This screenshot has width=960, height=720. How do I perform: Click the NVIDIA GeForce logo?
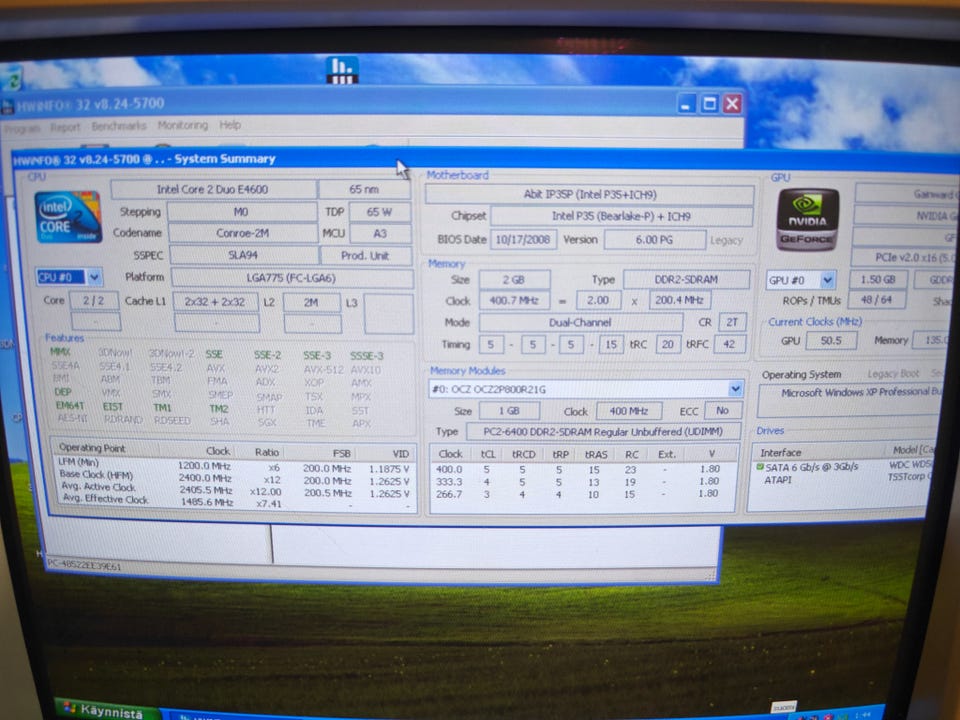click(x=808, y=219)
